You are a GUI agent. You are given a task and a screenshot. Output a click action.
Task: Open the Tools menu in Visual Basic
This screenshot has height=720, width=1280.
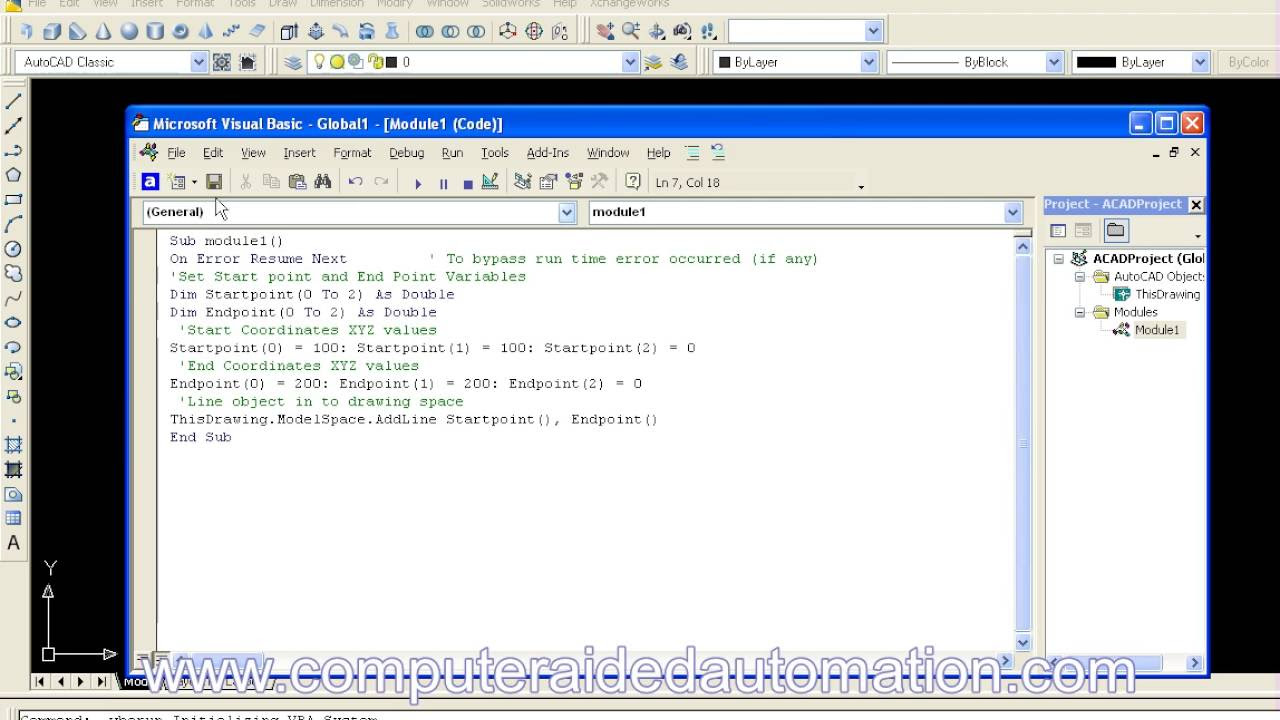point(494,153)
